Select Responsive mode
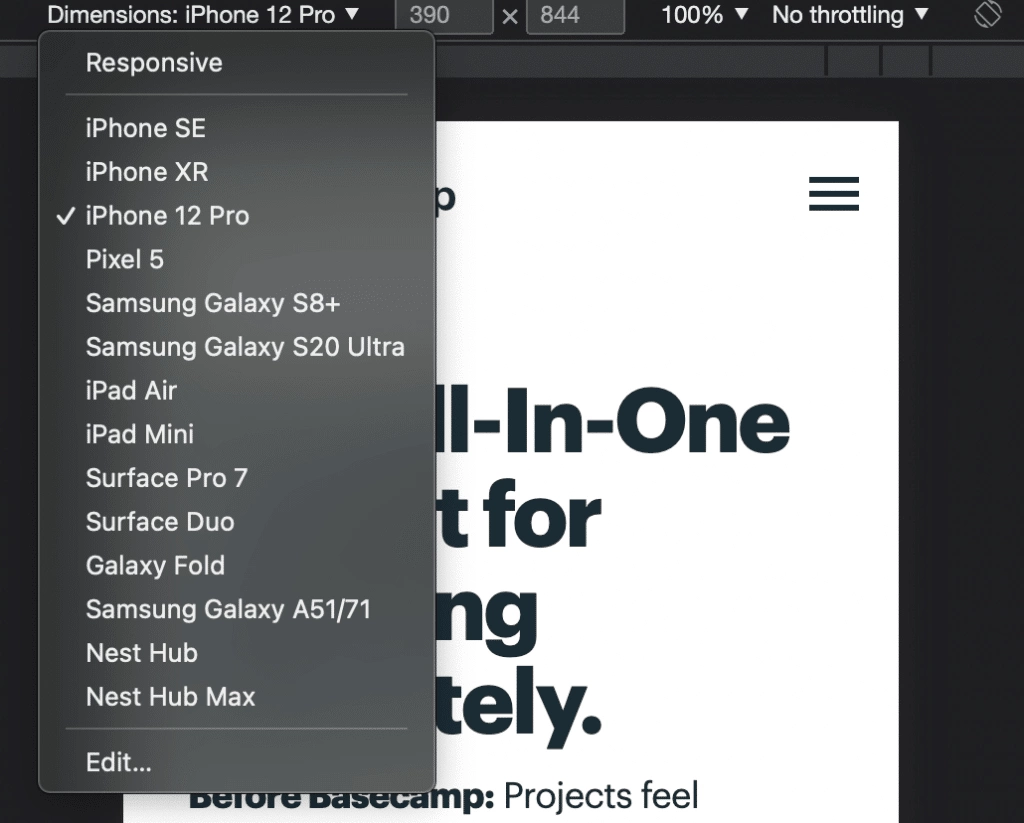1024x823 pixels. point(153,62)
